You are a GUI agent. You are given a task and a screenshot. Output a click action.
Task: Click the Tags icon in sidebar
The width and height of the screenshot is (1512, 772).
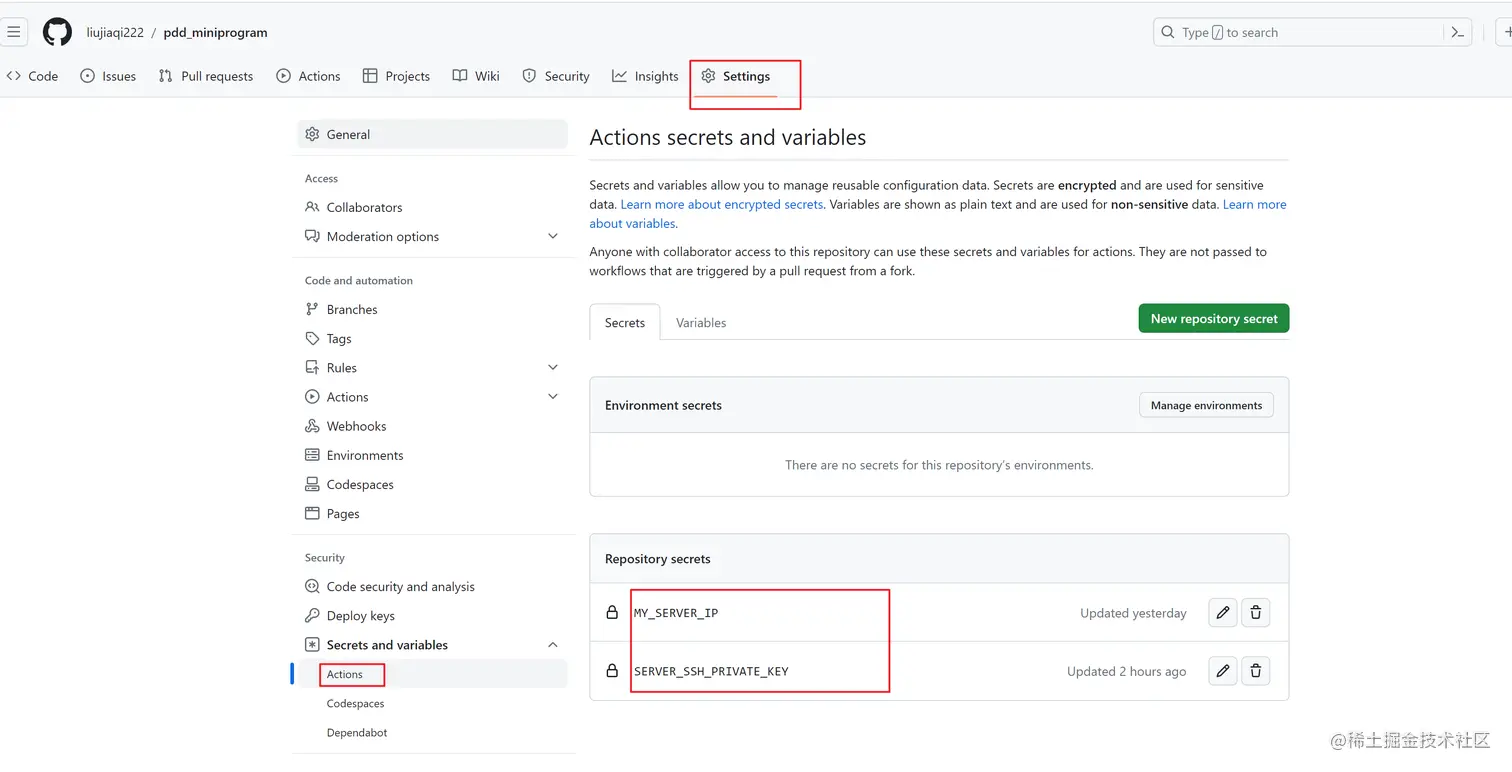click(312, 338)
